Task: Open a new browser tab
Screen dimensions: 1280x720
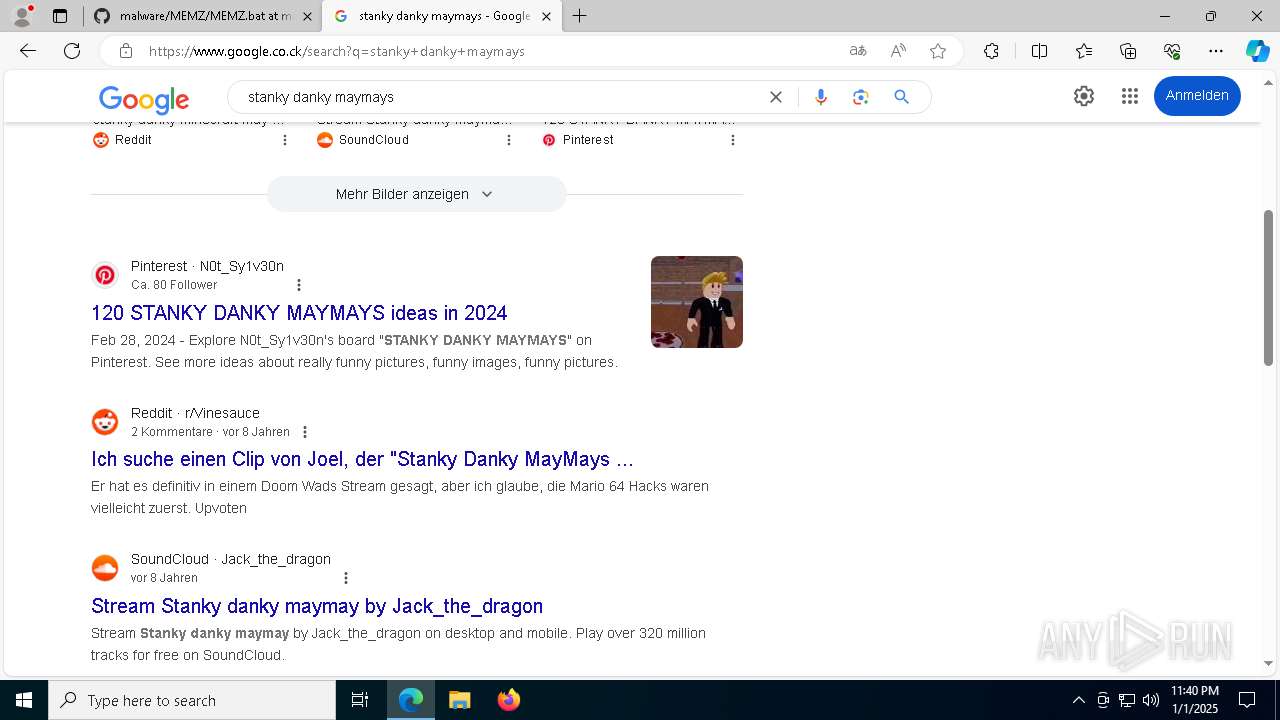Action: tap(580, 16)
